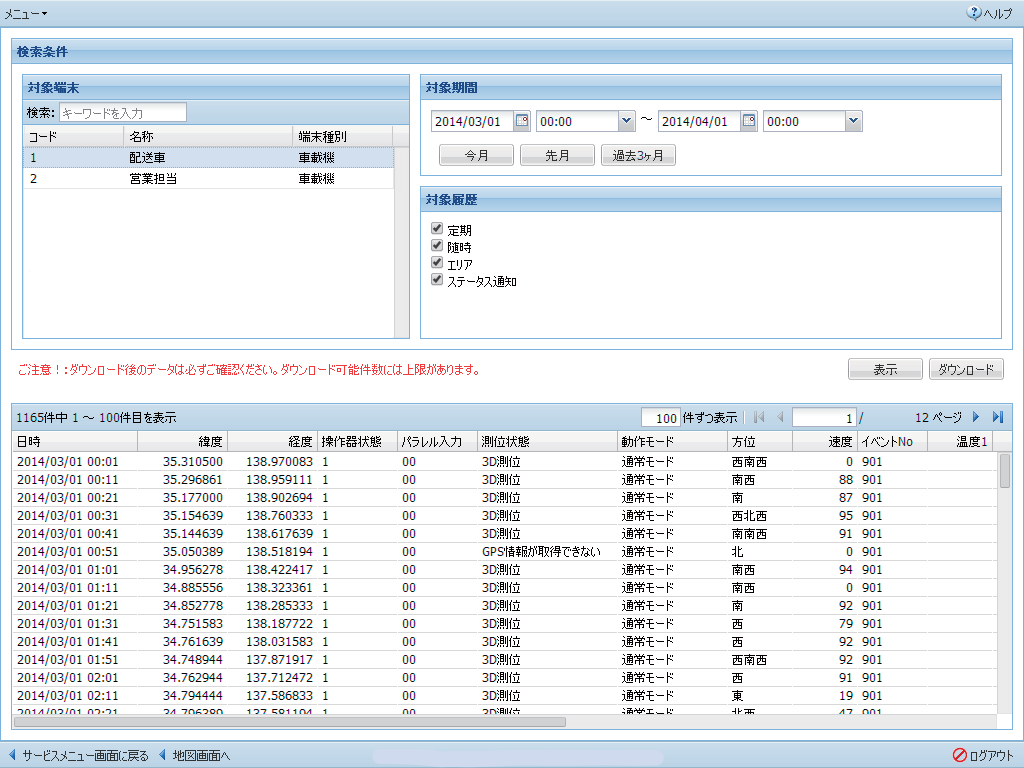Viewport: 1024px width, 768px height.
Task: Click the start date field 2014/03/01
Action: pos(472,121)
